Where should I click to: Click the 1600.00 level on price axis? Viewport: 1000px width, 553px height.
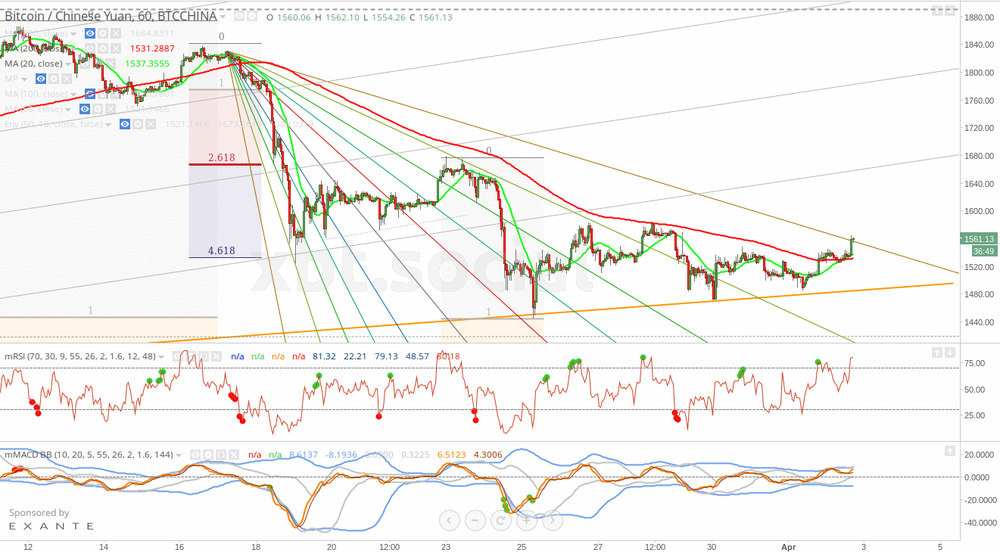(x=979, y=211)
